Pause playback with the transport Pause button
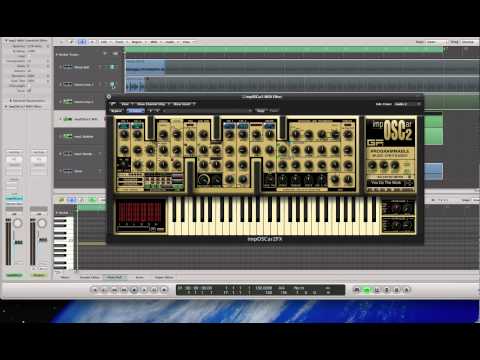Screen dimensions: 480x360 (x=154, y=290)
